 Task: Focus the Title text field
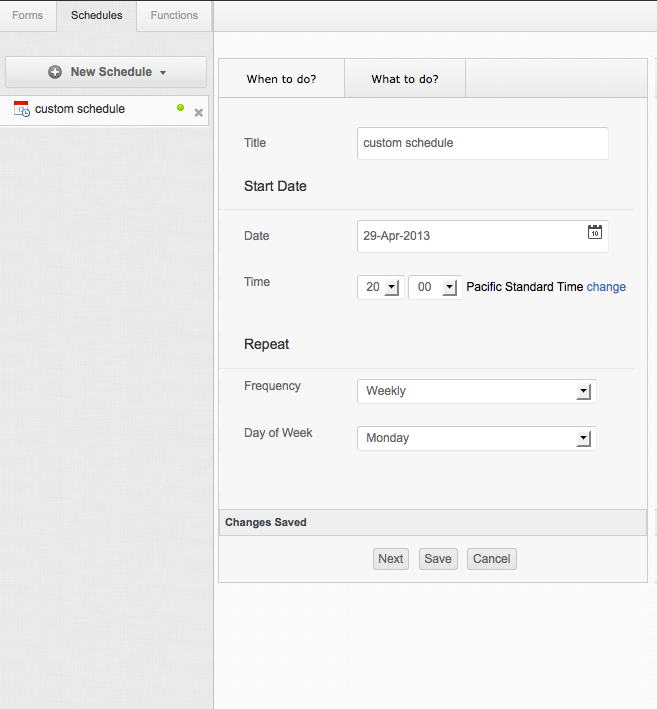(x=482, y=143)
